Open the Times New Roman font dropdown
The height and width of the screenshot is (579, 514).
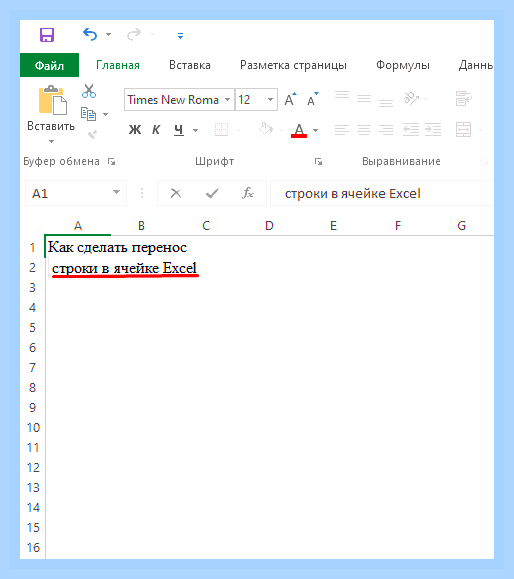[x=227, y=100]
